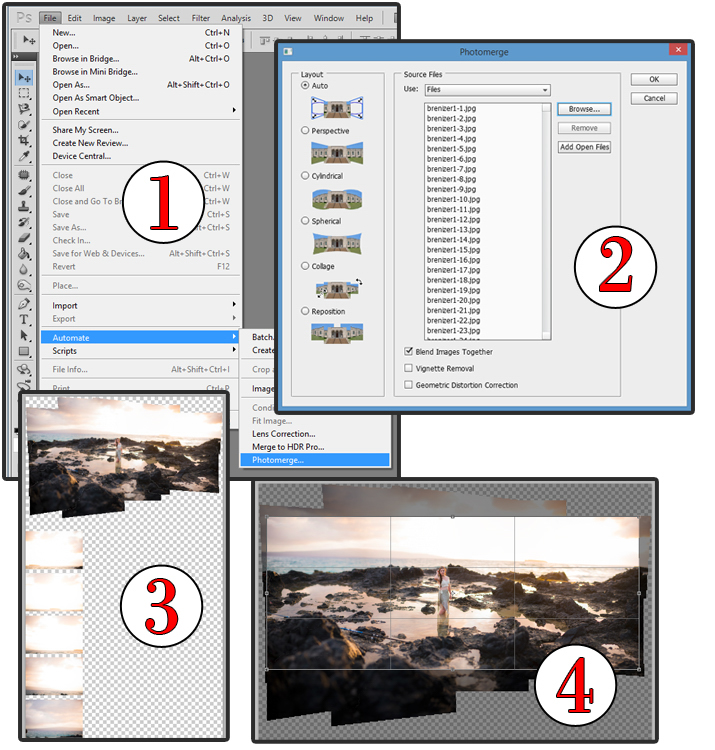The image size is (715, 750).
Task: Activate the Crop tool
Action: pos(25,141)
